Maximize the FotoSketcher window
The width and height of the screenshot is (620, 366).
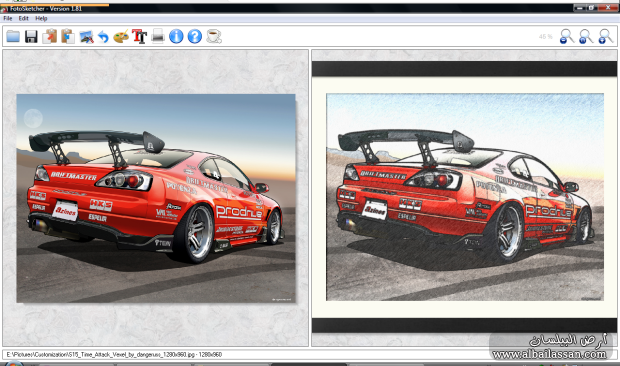tap(592, 8)
